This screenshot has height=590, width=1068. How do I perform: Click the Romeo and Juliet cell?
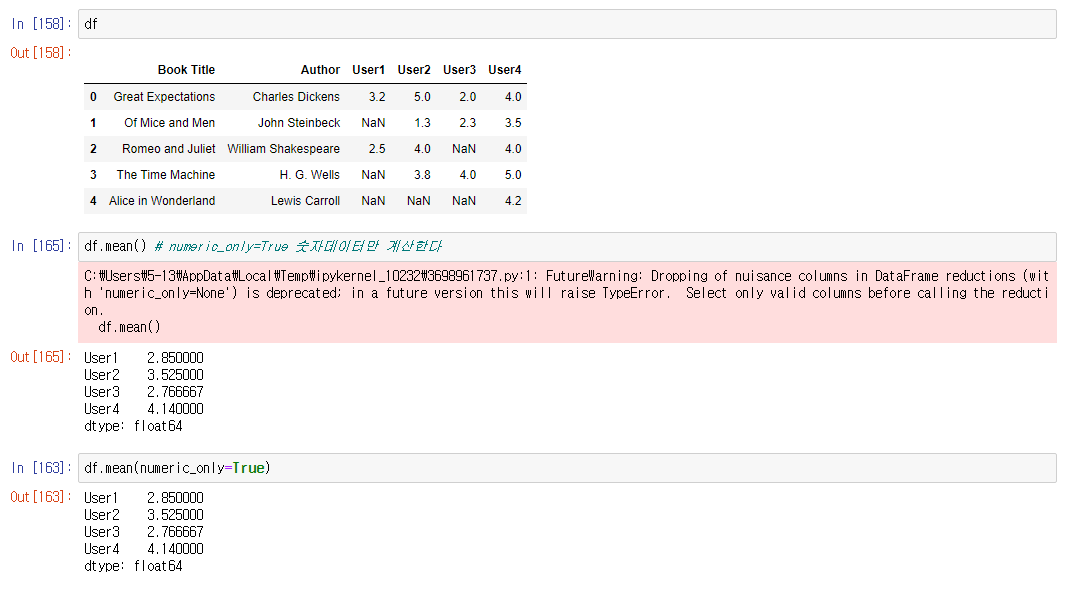tap(169, 149)
